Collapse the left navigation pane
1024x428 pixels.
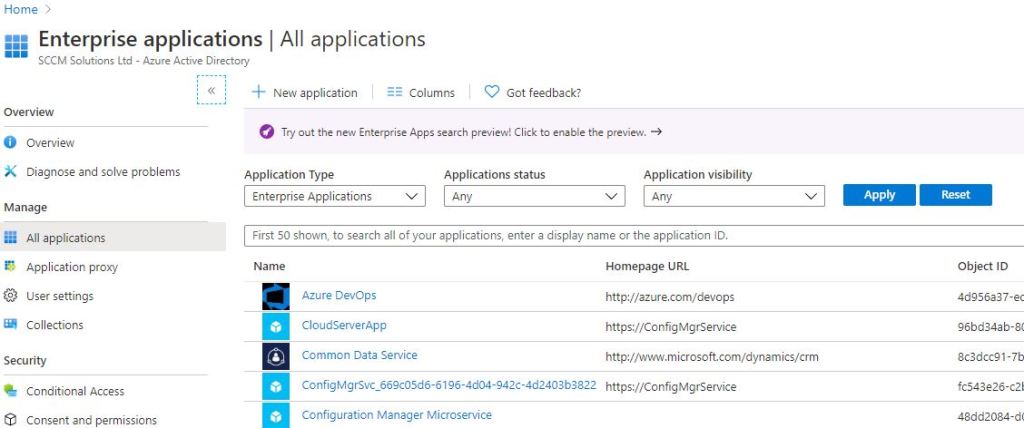211,90
